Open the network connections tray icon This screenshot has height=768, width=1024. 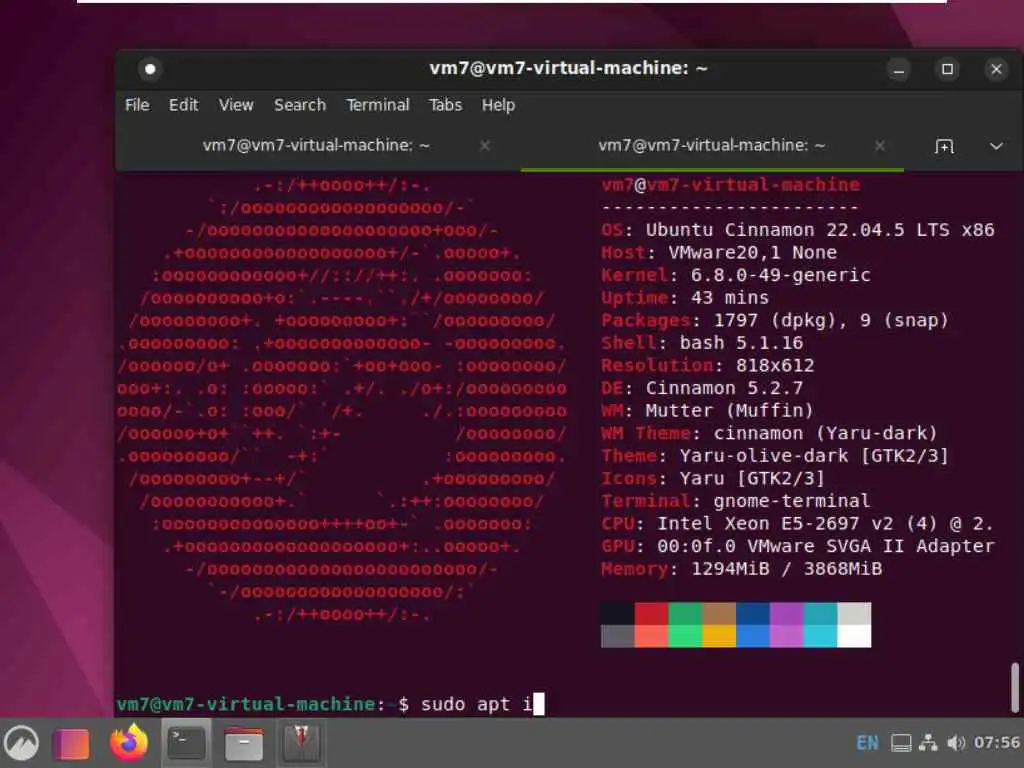pyautogui.click(x=928, y=743)
